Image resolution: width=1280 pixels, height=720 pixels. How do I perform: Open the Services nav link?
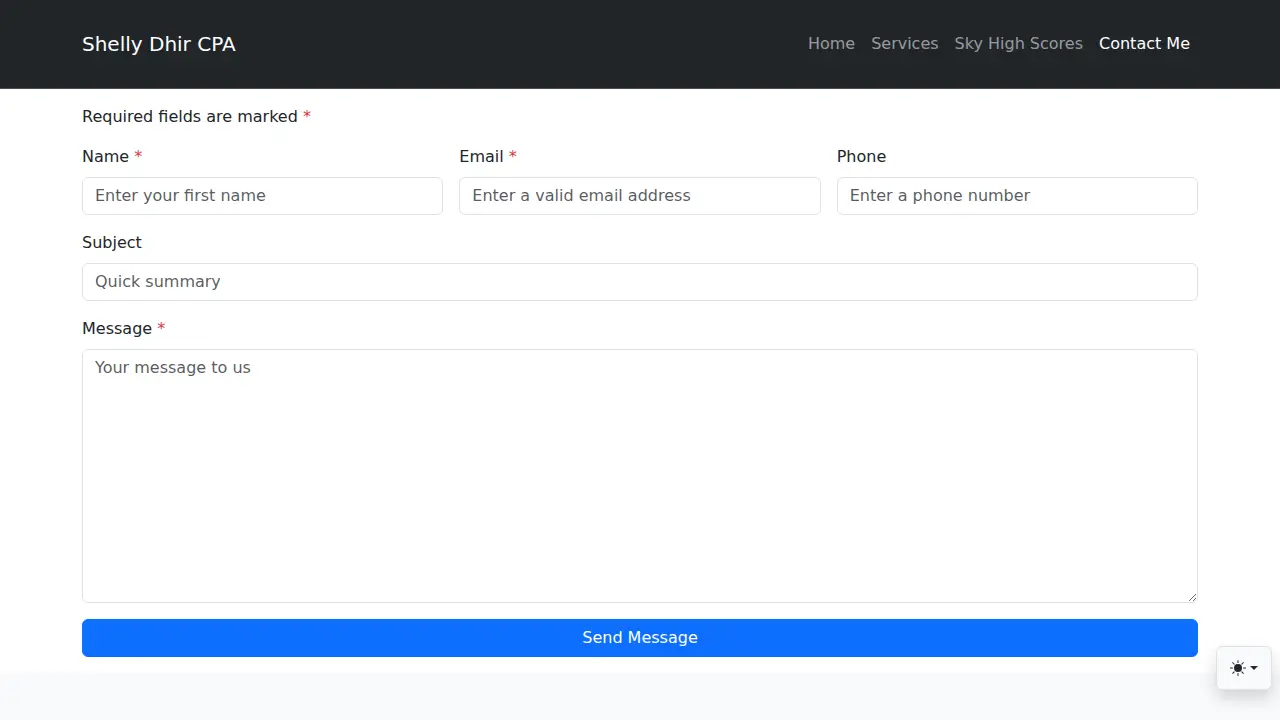click(x=904, y=44)
